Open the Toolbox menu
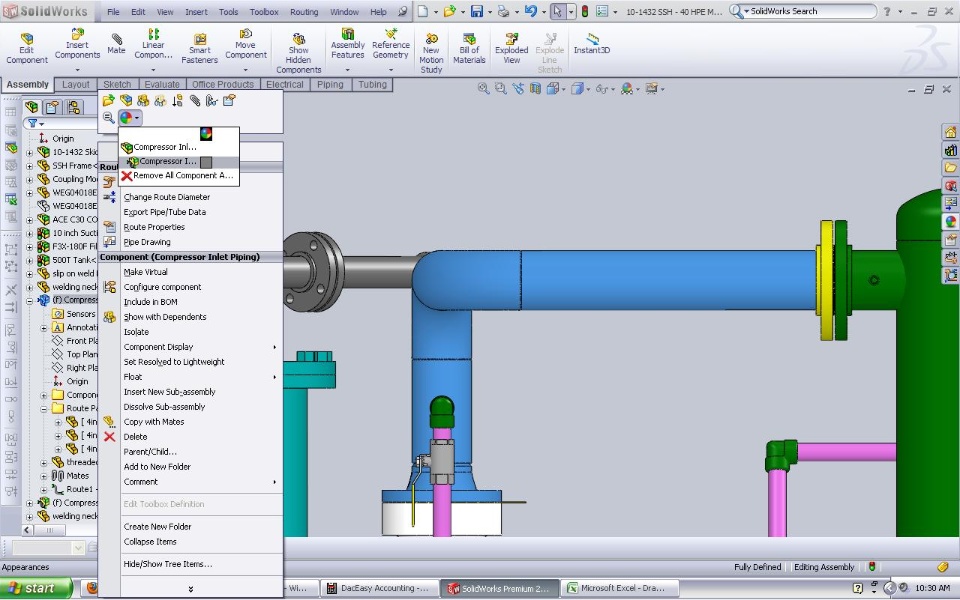Viewport: 960px width, 600px height. [x=264, y=12]
